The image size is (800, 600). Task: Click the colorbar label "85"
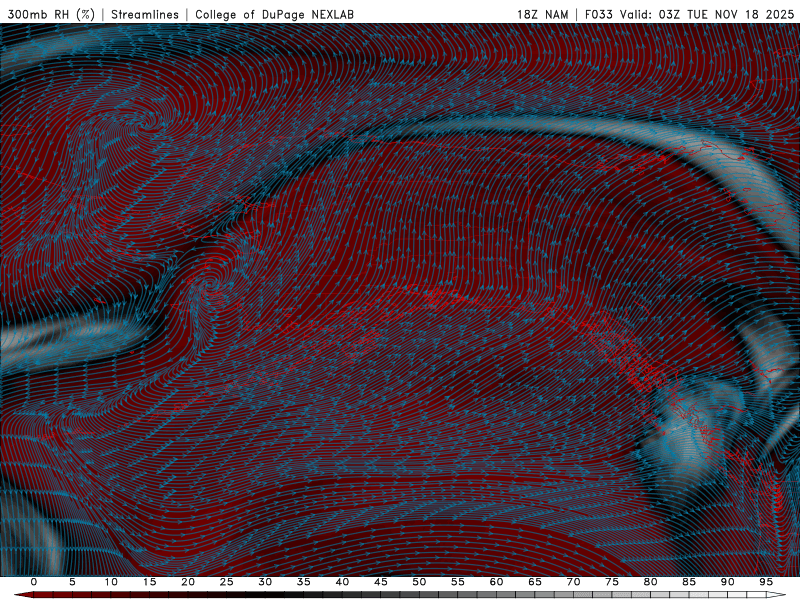pos(689,582)
